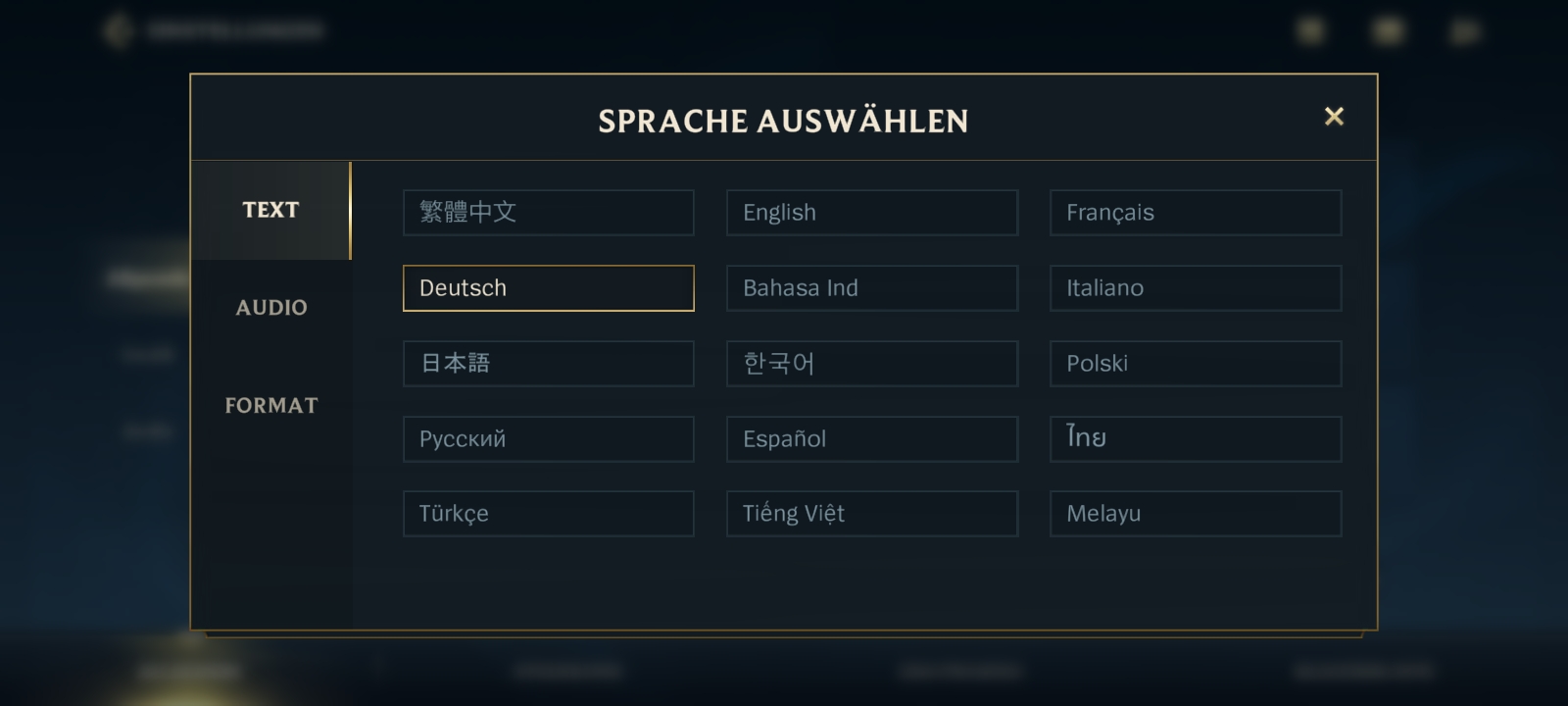The image size is (1568, 706).
Task: Choose English as text language
Action: tap(871, 213)
